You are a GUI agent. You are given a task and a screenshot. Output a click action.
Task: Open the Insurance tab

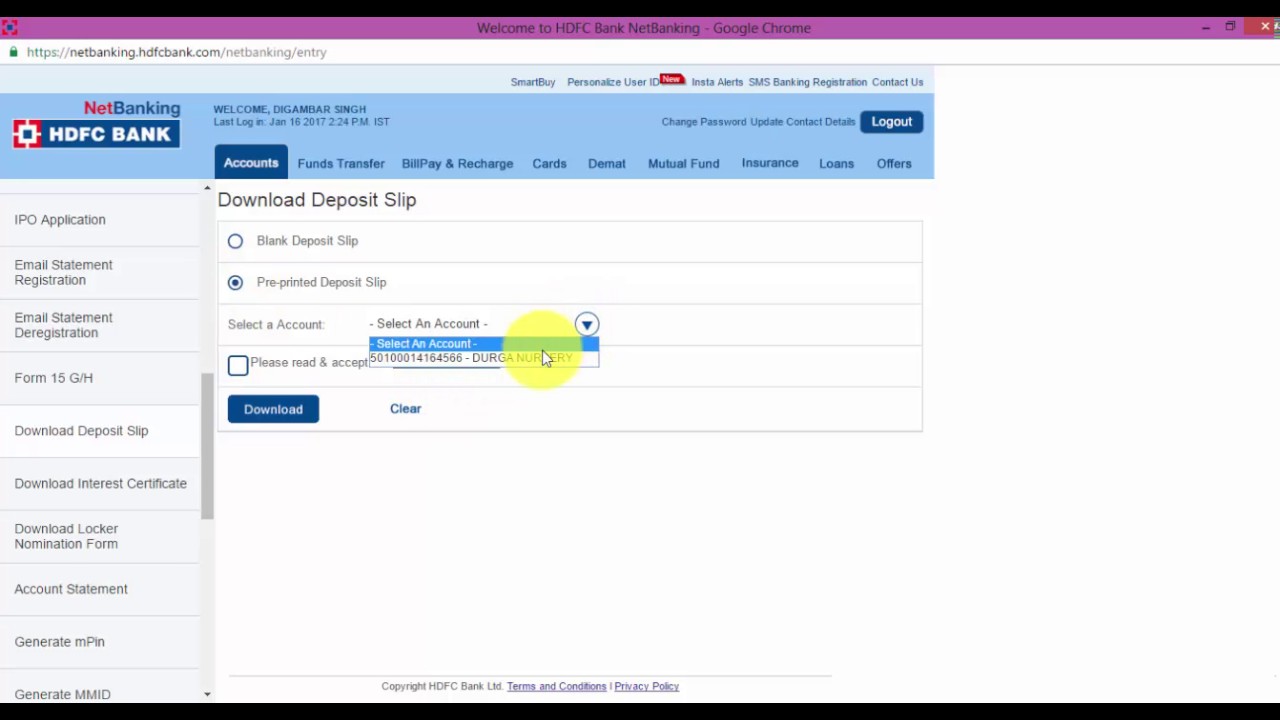(770, 163)
